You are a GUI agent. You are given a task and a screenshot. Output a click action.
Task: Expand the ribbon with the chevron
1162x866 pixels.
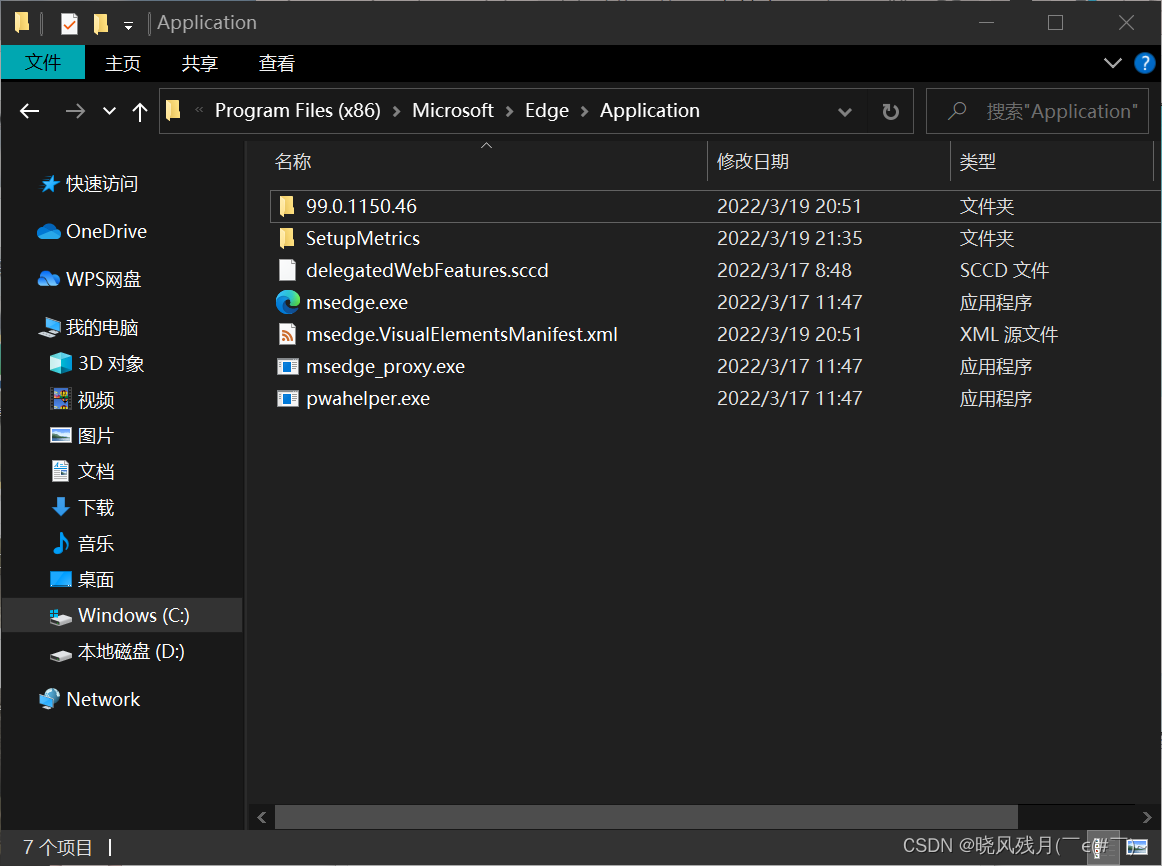pos(1112,63)
